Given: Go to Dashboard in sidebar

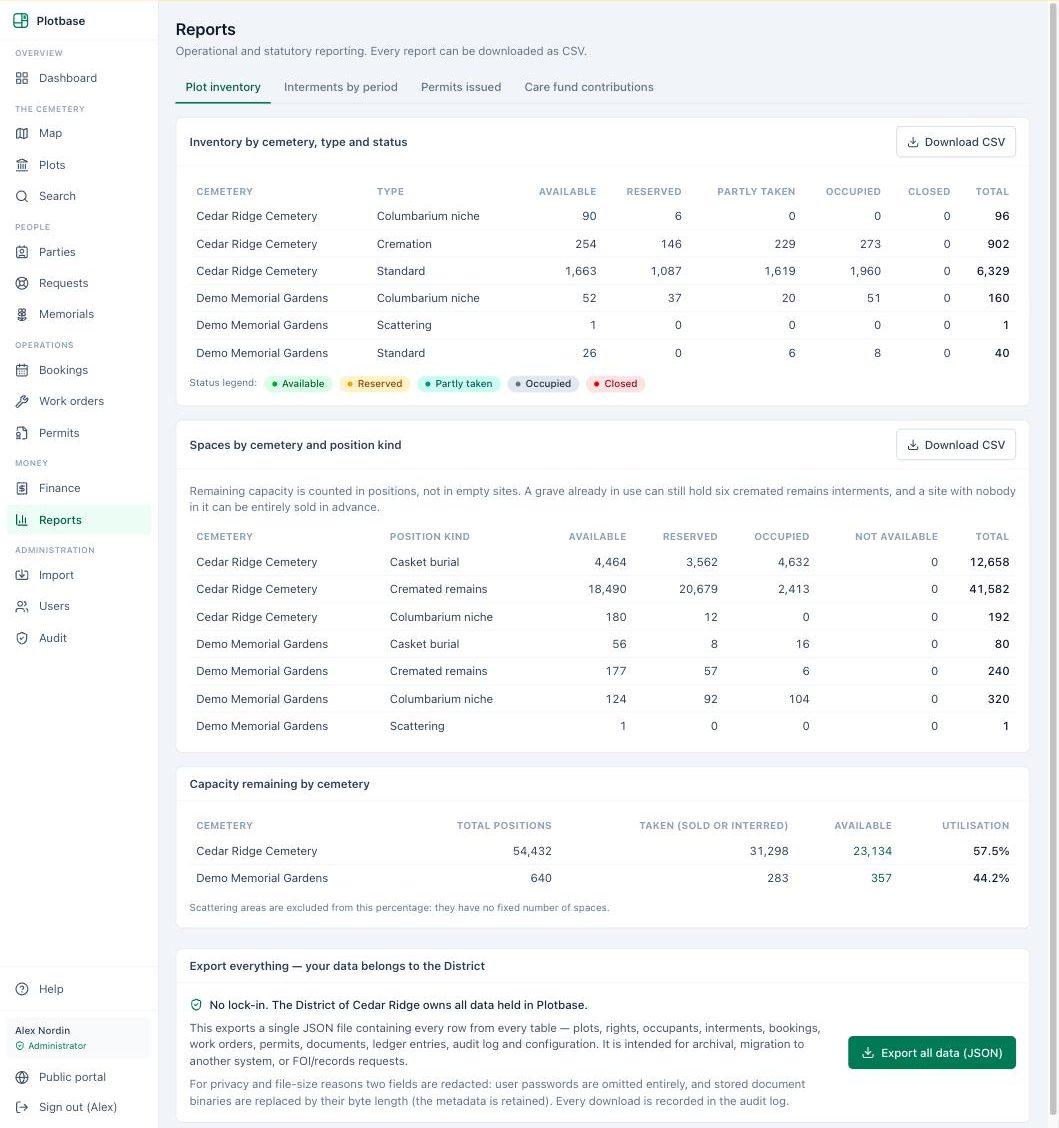Looking at the screenshot, I should (x=68, y=78).
